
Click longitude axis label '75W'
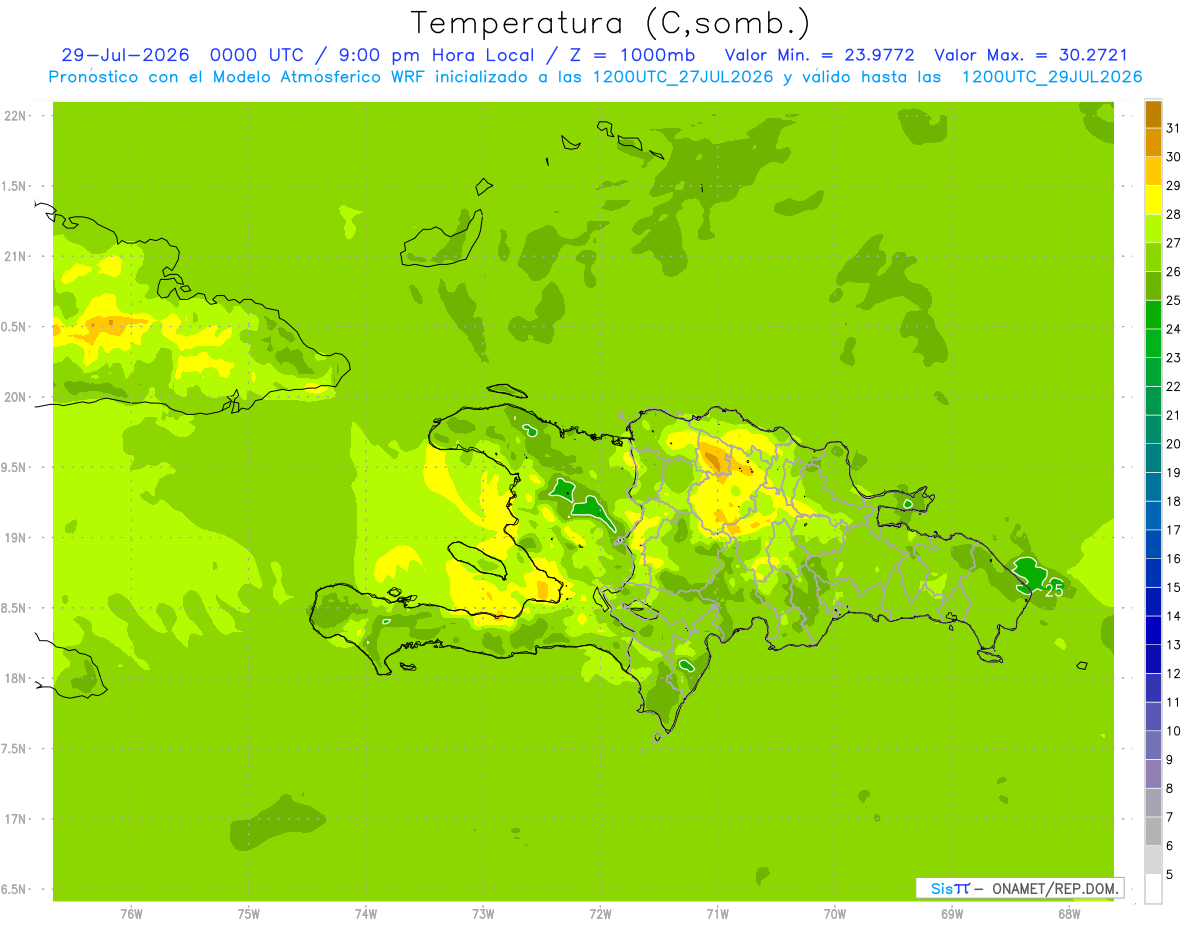pyautogui.click(x=249, y=914)
